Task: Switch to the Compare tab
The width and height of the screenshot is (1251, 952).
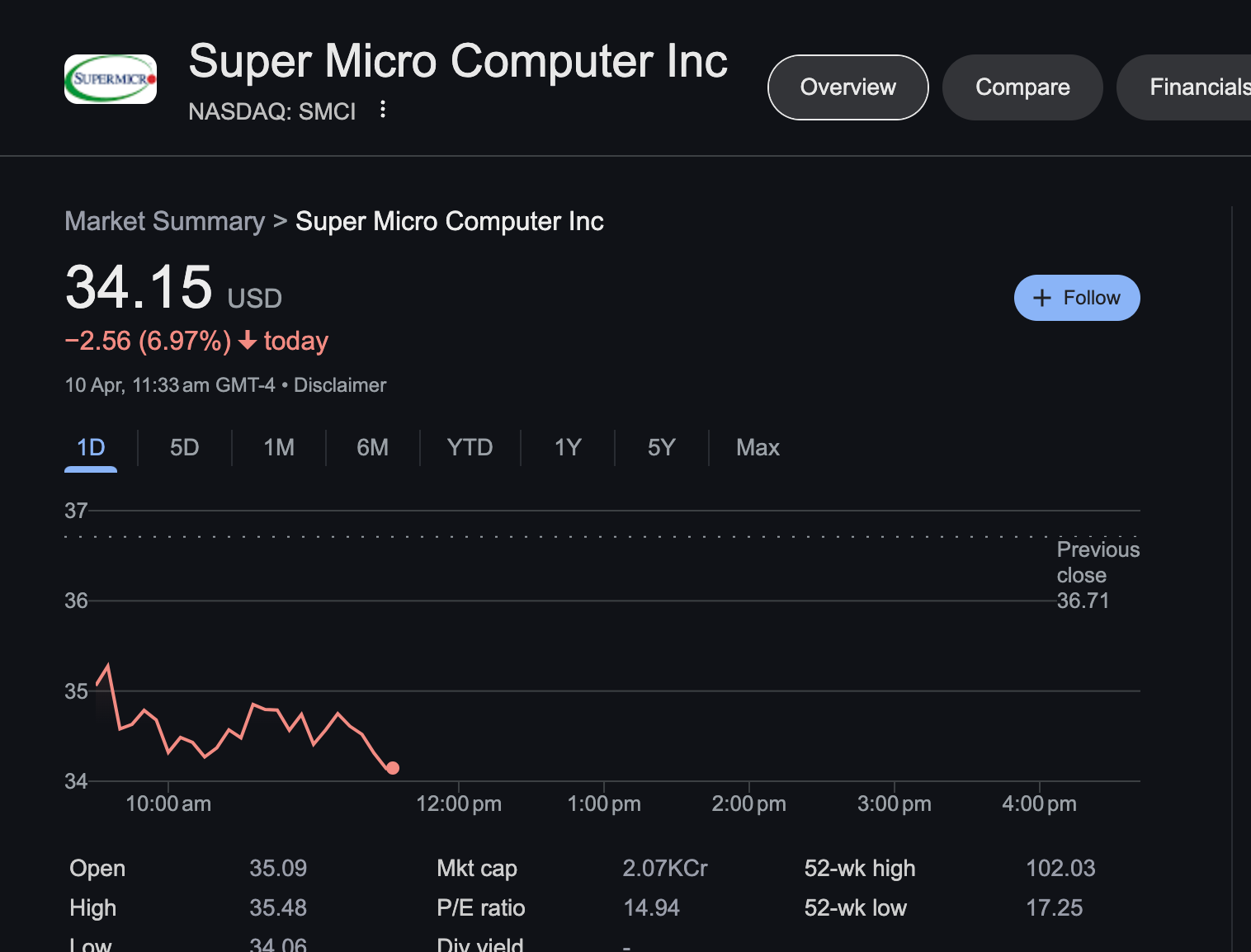Action: pos(1022,87)
